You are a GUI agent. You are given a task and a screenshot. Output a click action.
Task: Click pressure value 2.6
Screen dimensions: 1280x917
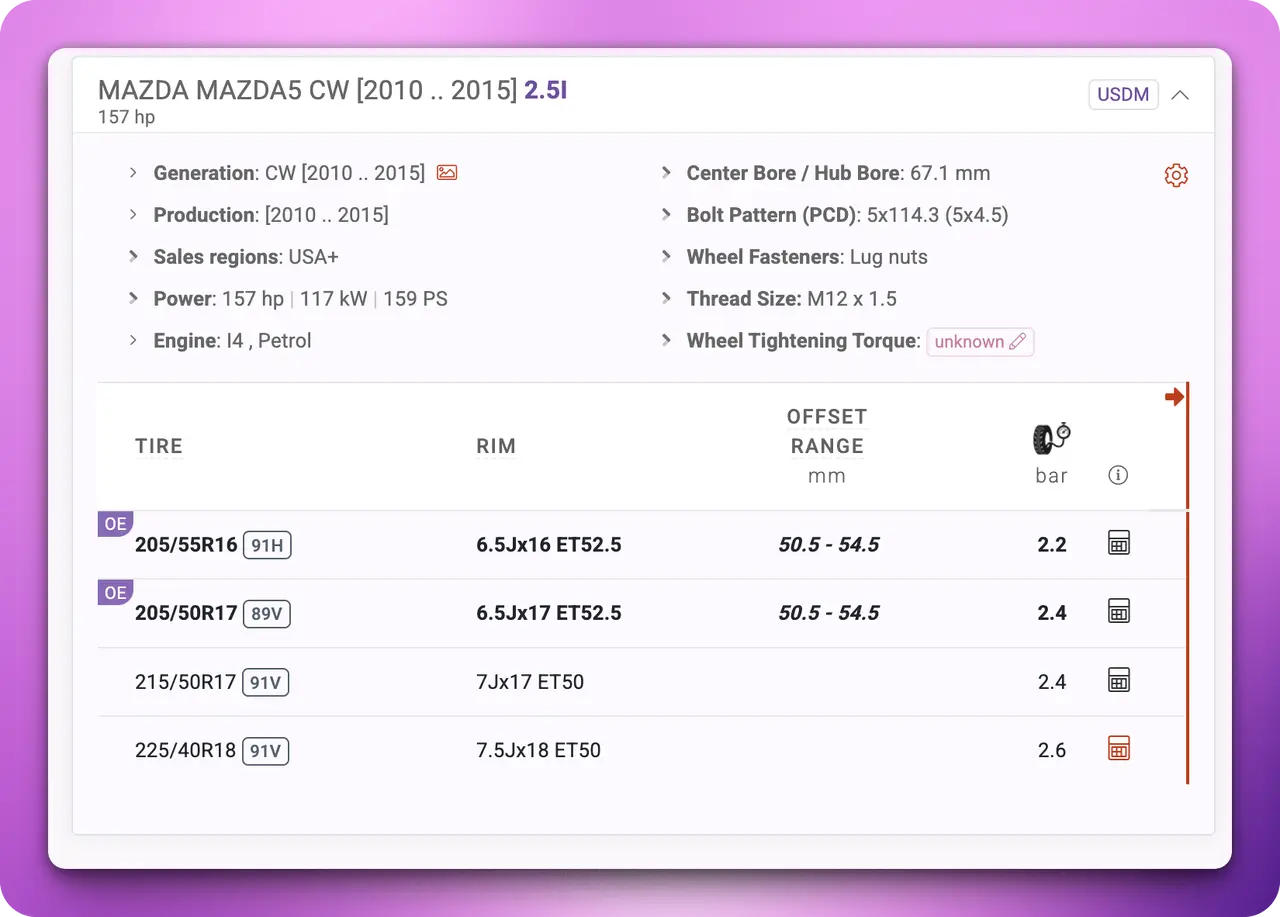pos(1052,750)
